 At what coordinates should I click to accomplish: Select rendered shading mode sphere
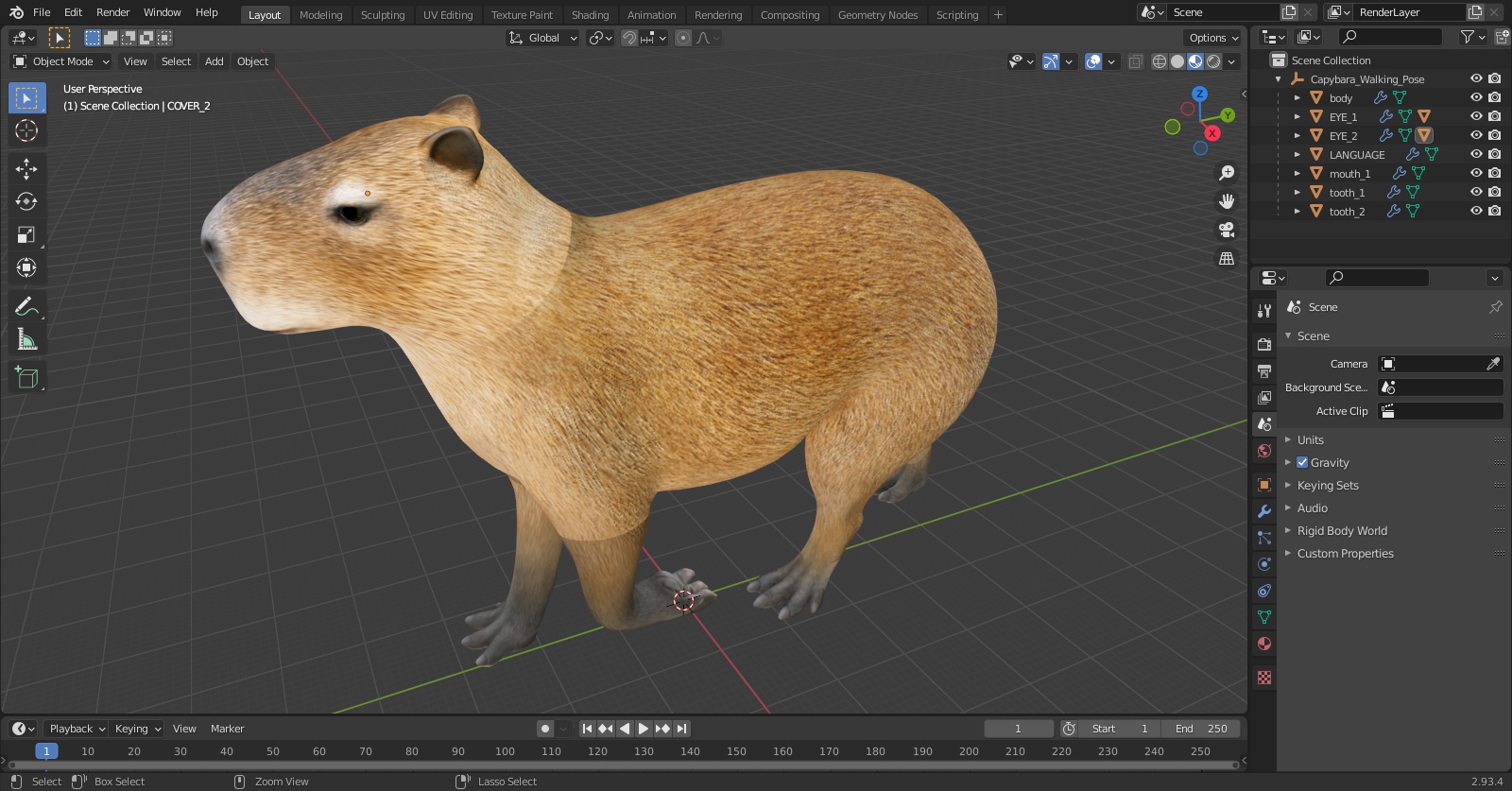point(1213,61)
